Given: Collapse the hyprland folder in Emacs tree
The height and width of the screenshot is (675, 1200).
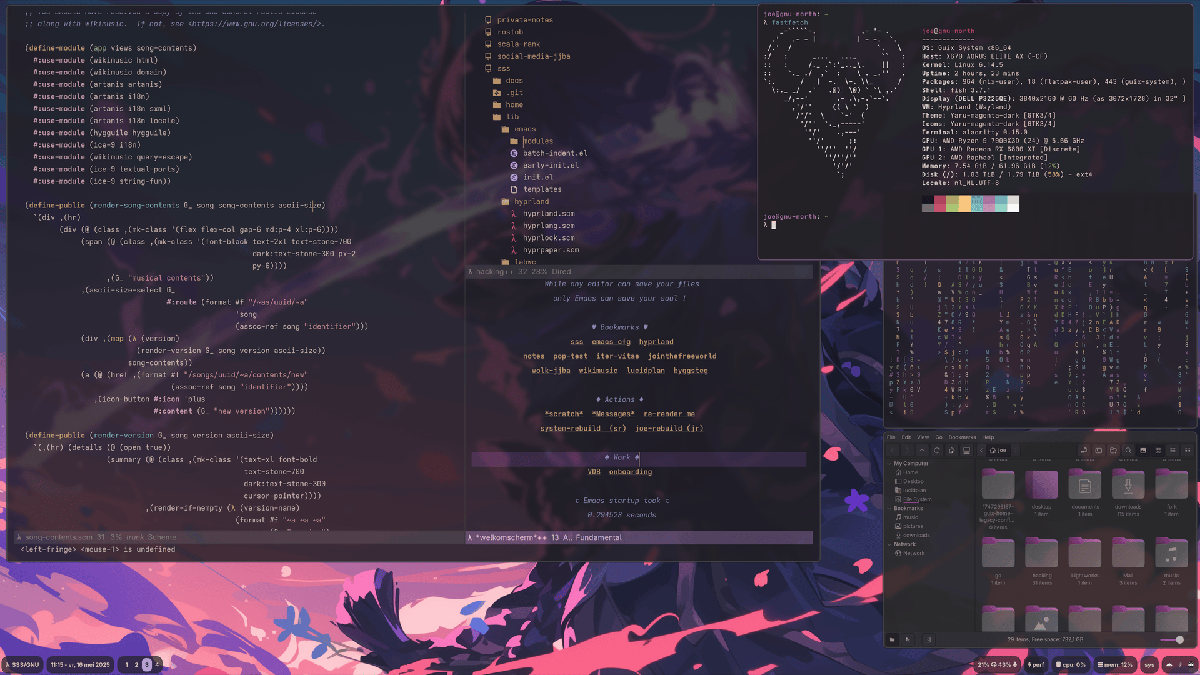Looking at the screenshot, I should tap(505, 202).
